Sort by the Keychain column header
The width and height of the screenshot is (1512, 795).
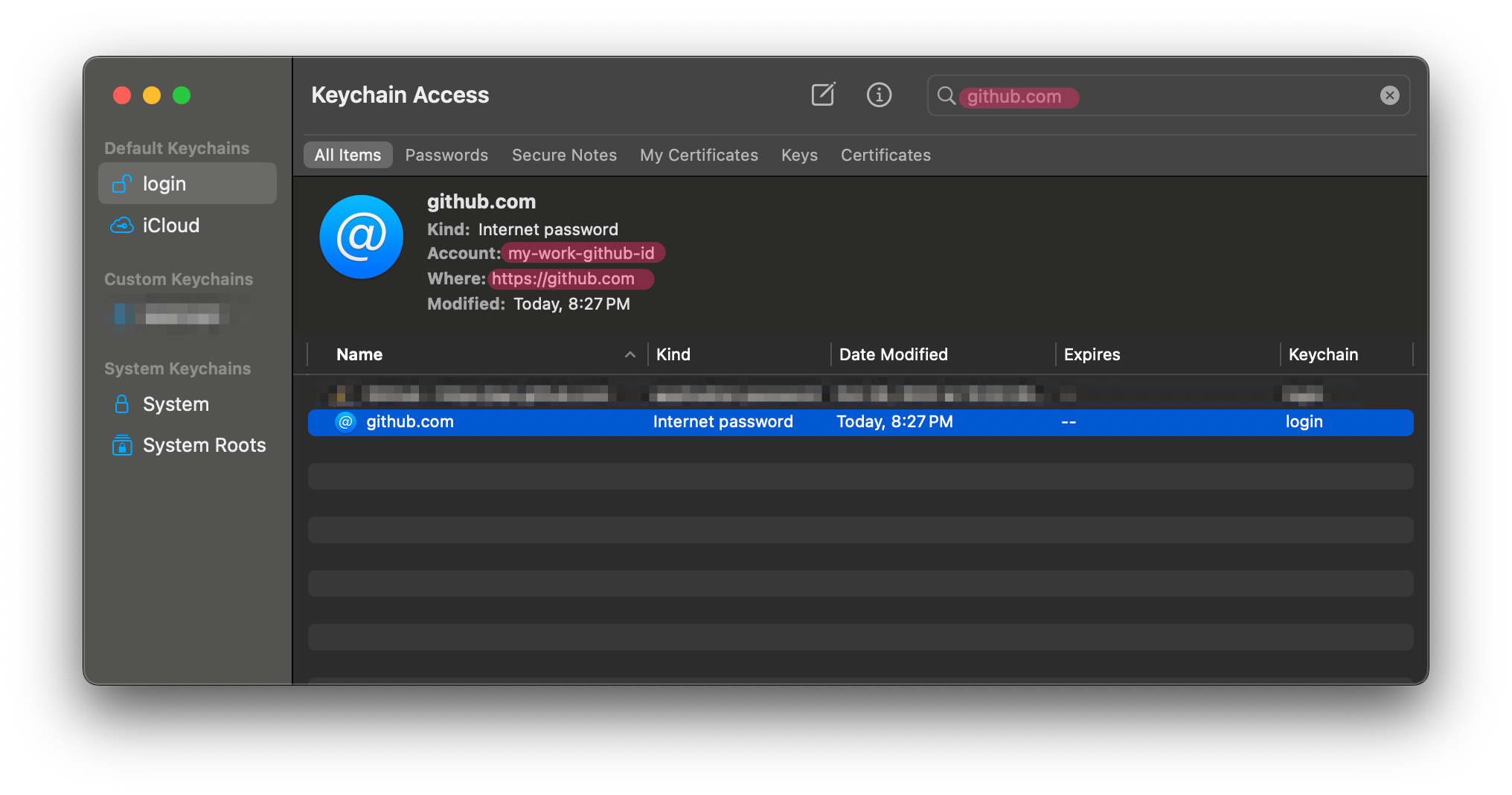[x=1346, y=354]
